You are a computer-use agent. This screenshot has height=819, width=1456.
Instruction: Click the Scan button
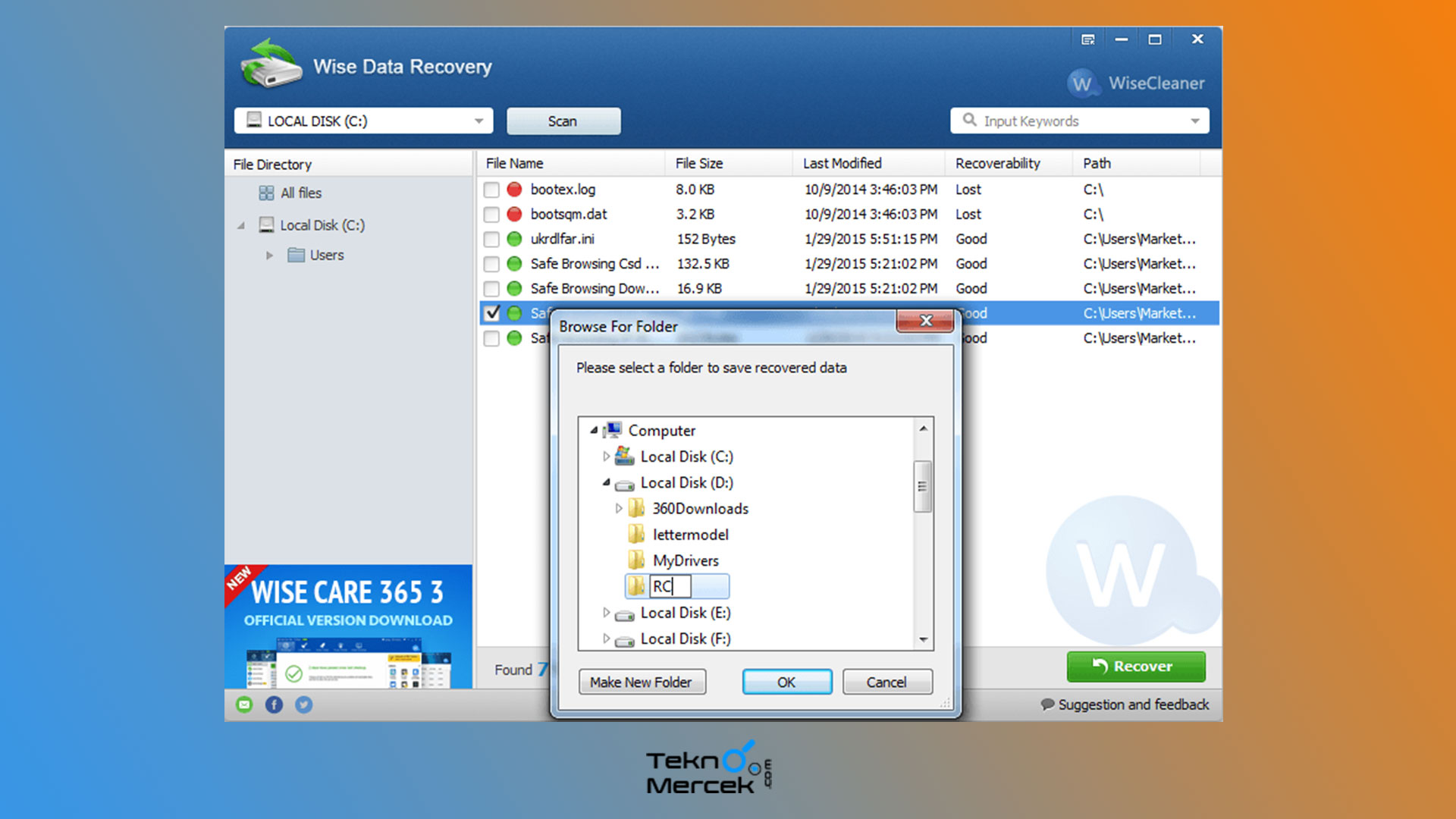pos(563,121)
